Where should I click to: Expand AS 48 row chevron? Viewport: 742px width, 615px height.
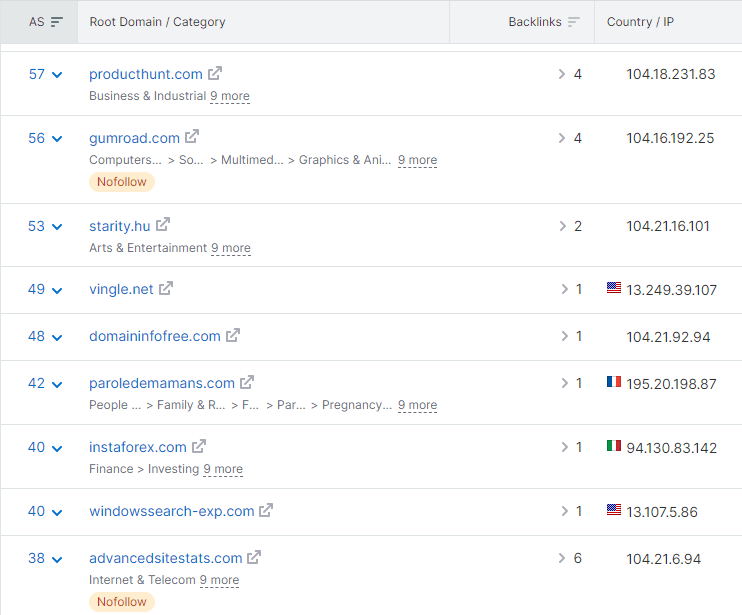coord(57,337)
